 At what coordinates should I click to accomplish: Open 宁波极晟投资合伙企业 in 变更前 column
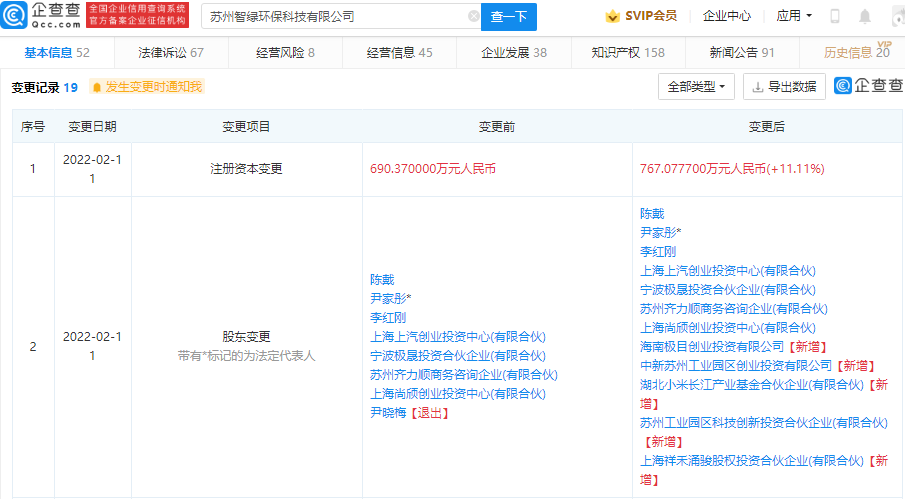[x=458, y=356]
